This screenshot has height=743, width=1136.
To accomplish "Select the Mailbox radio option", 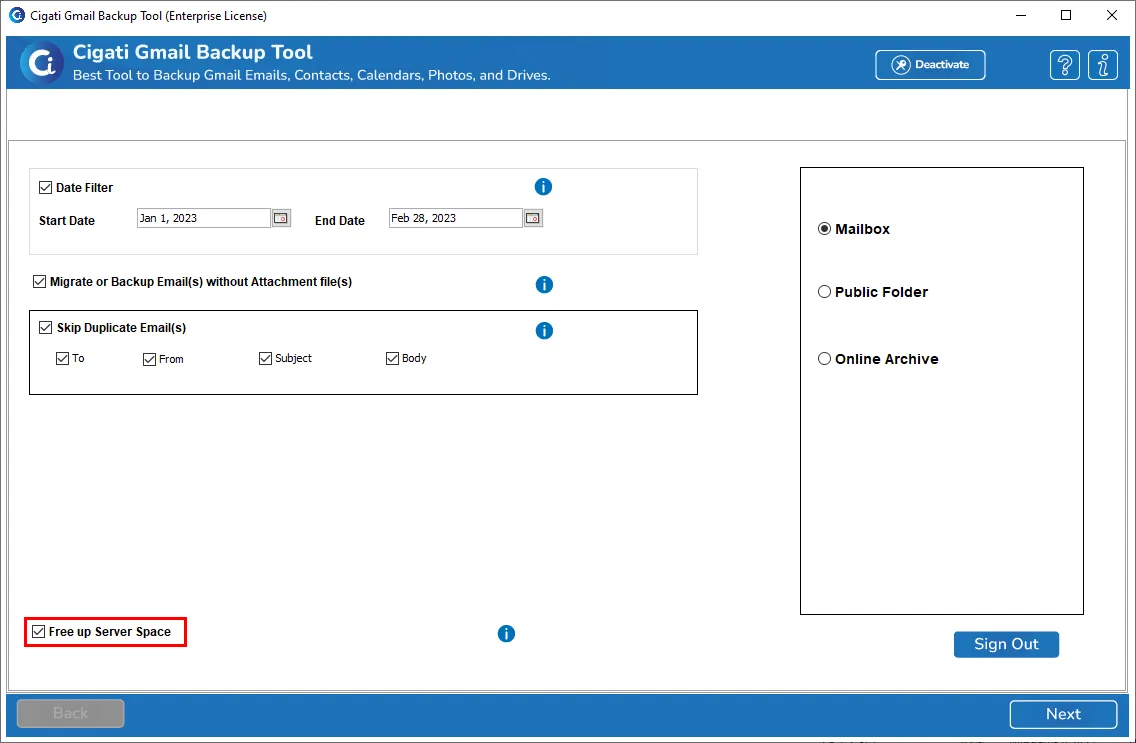I will pos(824,229).
